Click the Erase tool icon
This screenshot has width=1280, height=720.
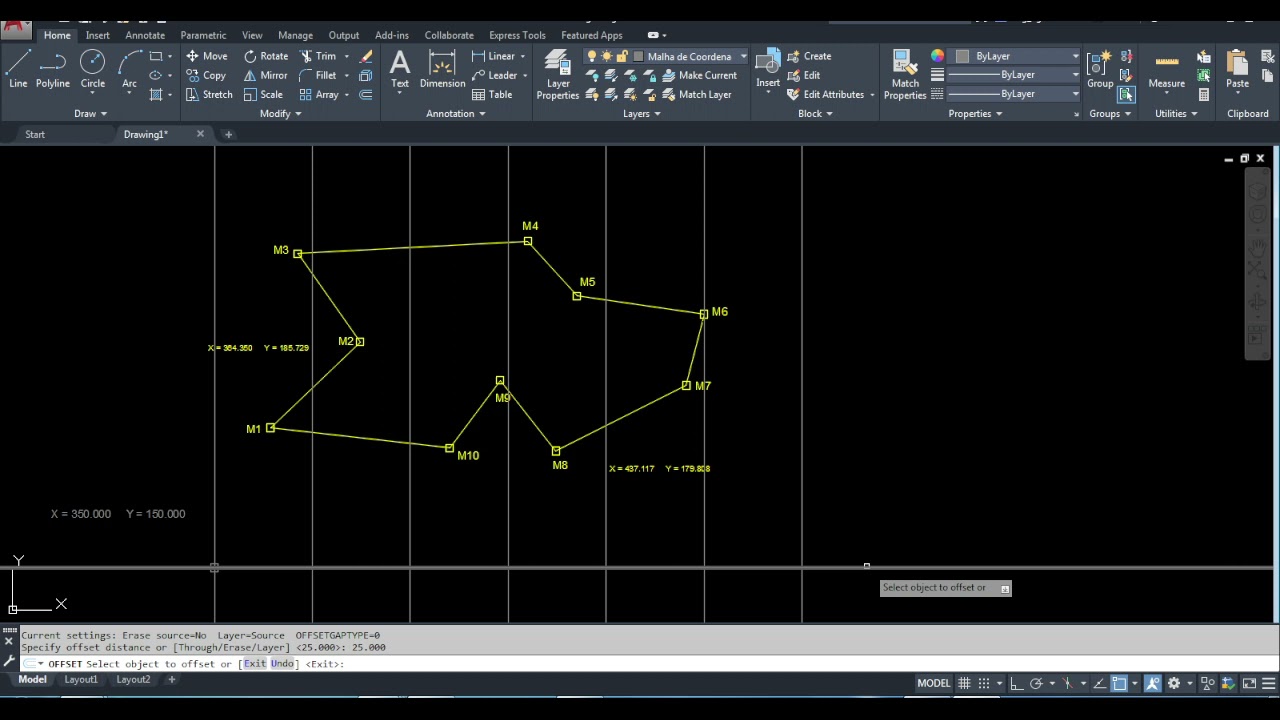tap(366, 56)
